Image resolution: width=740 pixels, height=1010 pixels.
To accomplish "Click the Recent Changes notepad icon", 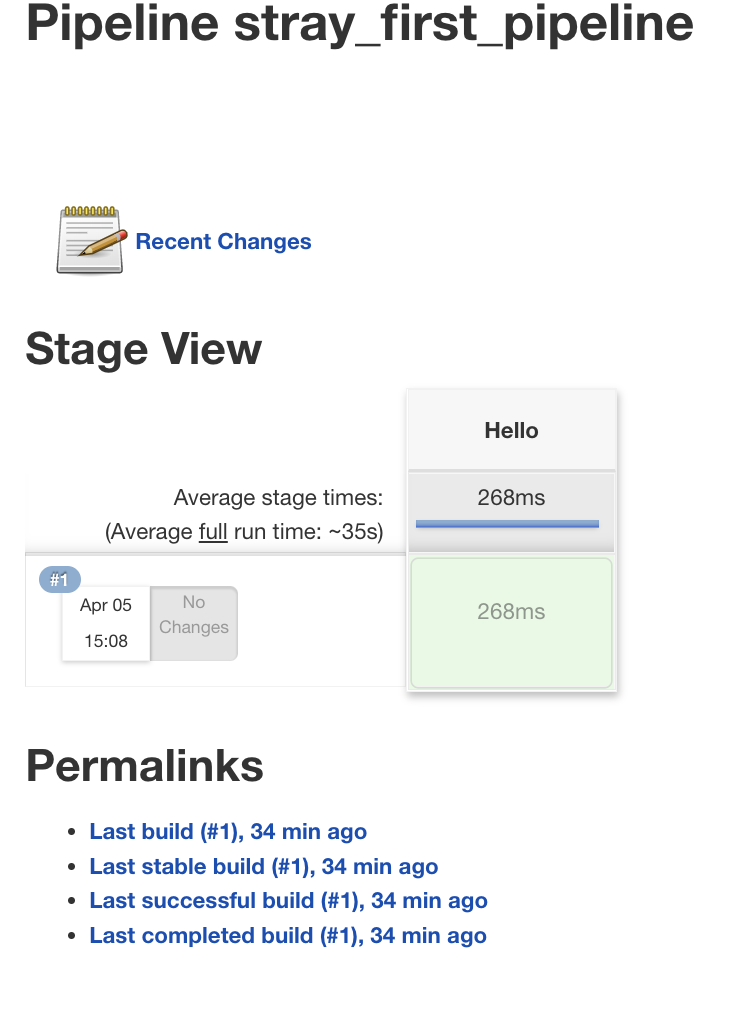I will click(x=91, y=240).
